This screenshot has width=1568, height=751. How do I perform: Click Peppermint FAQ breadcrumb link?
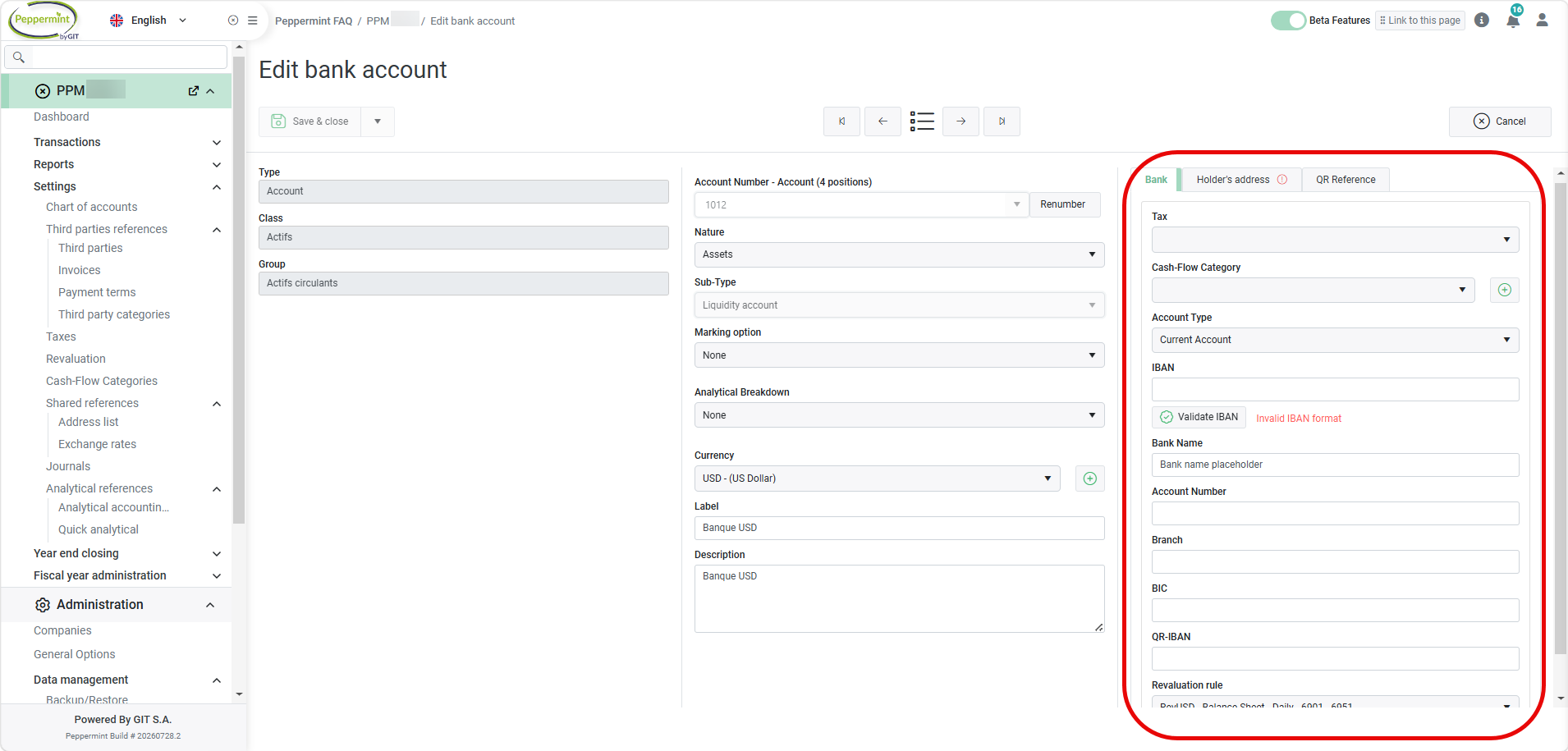(314, 21)
